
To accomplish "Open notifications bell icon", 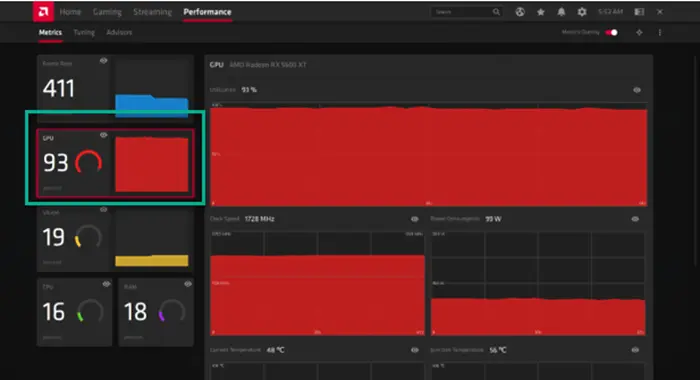I will pos(561,12).
